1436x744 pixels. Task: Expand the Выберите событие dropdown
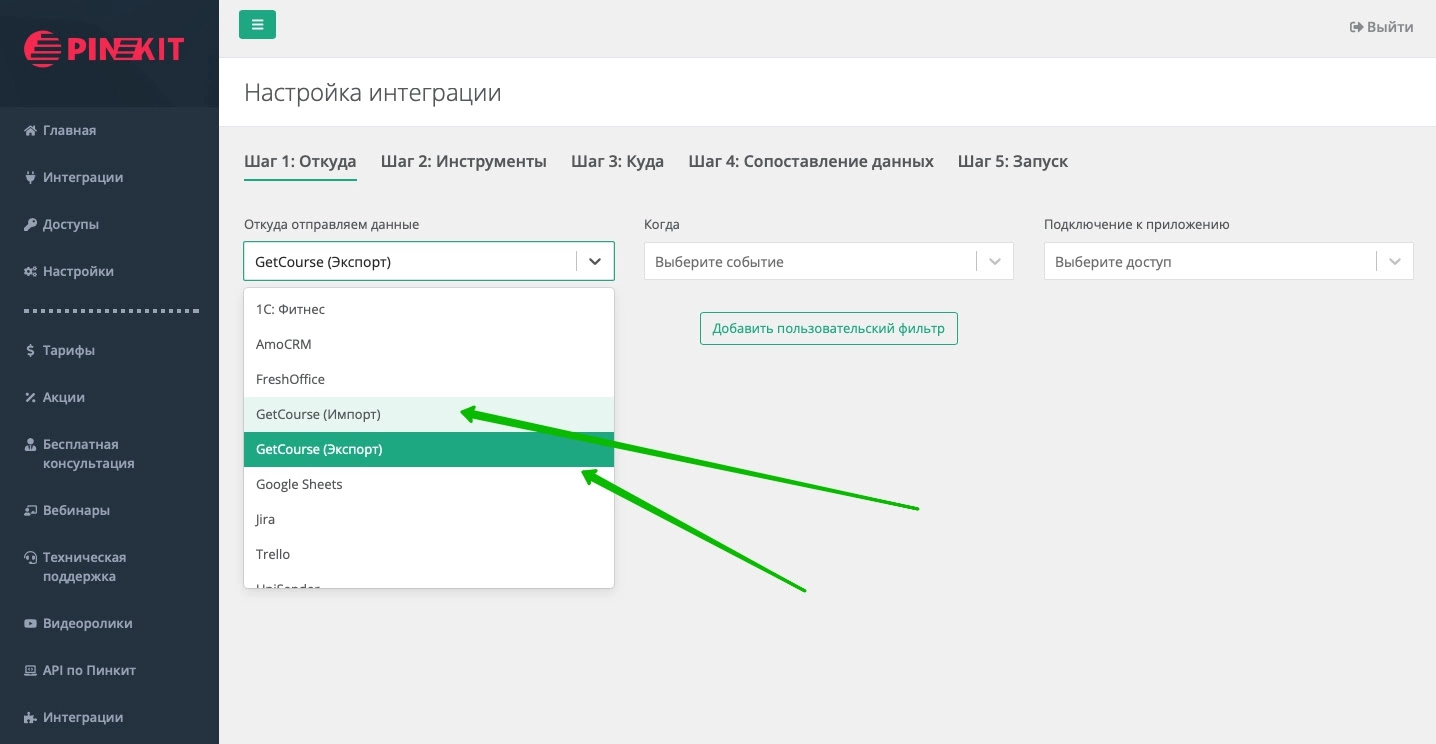(x=828, y=262)
